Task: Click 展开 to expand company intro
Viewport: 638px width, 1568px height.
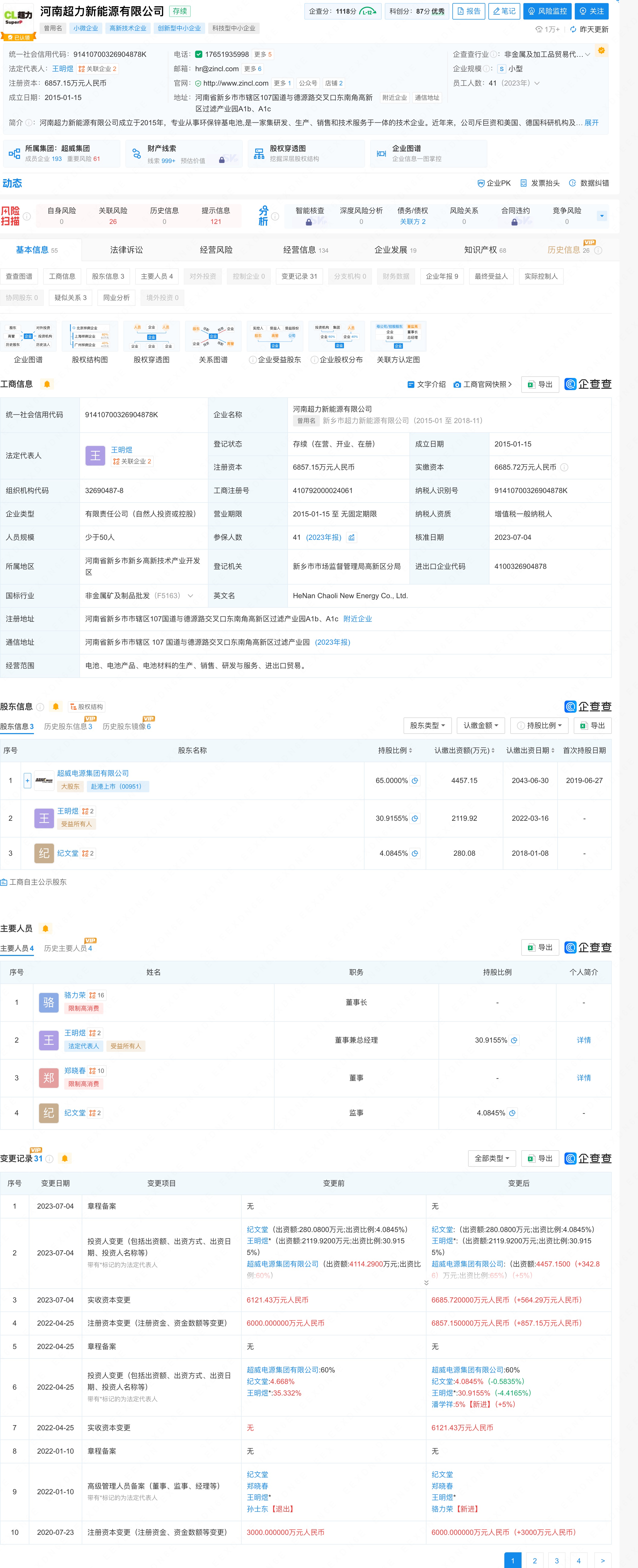Action: click(591, 122)
